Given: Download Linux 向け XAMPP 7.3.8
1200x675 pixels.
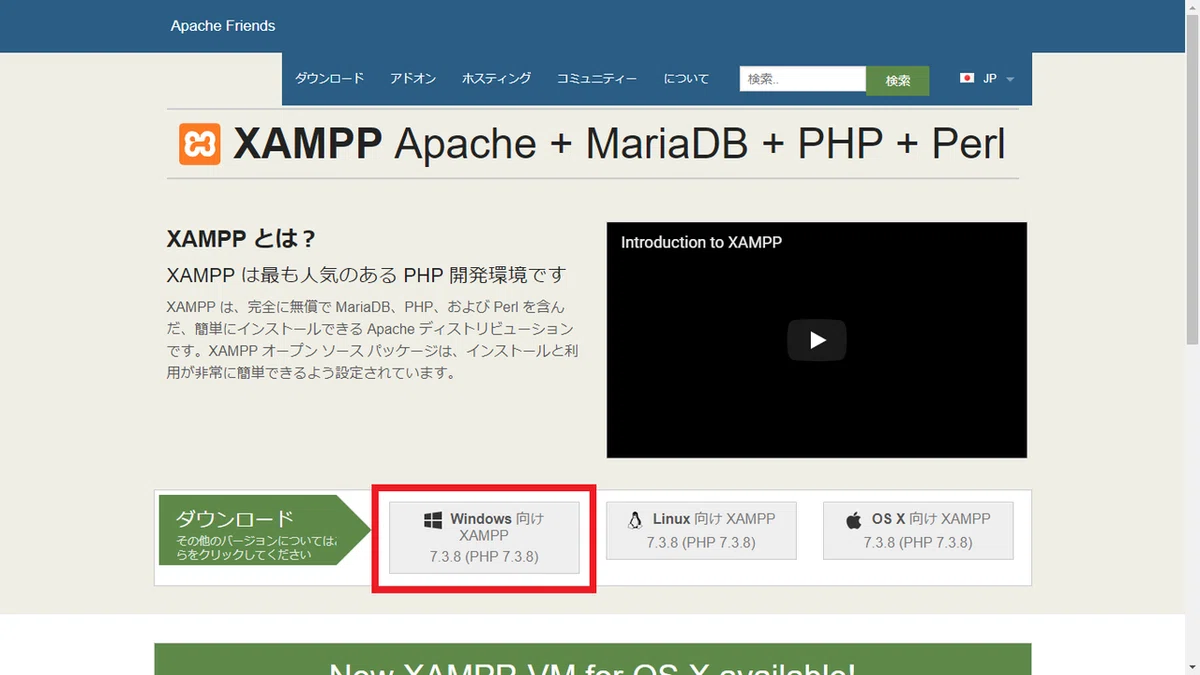Looking at the screenshot, I should [x=701, y=530].
